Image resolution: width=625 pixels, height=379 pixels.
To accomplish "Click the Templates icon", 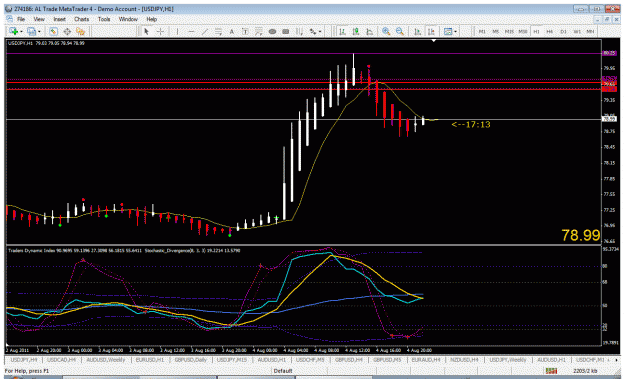I will click(x=448, y=31).
